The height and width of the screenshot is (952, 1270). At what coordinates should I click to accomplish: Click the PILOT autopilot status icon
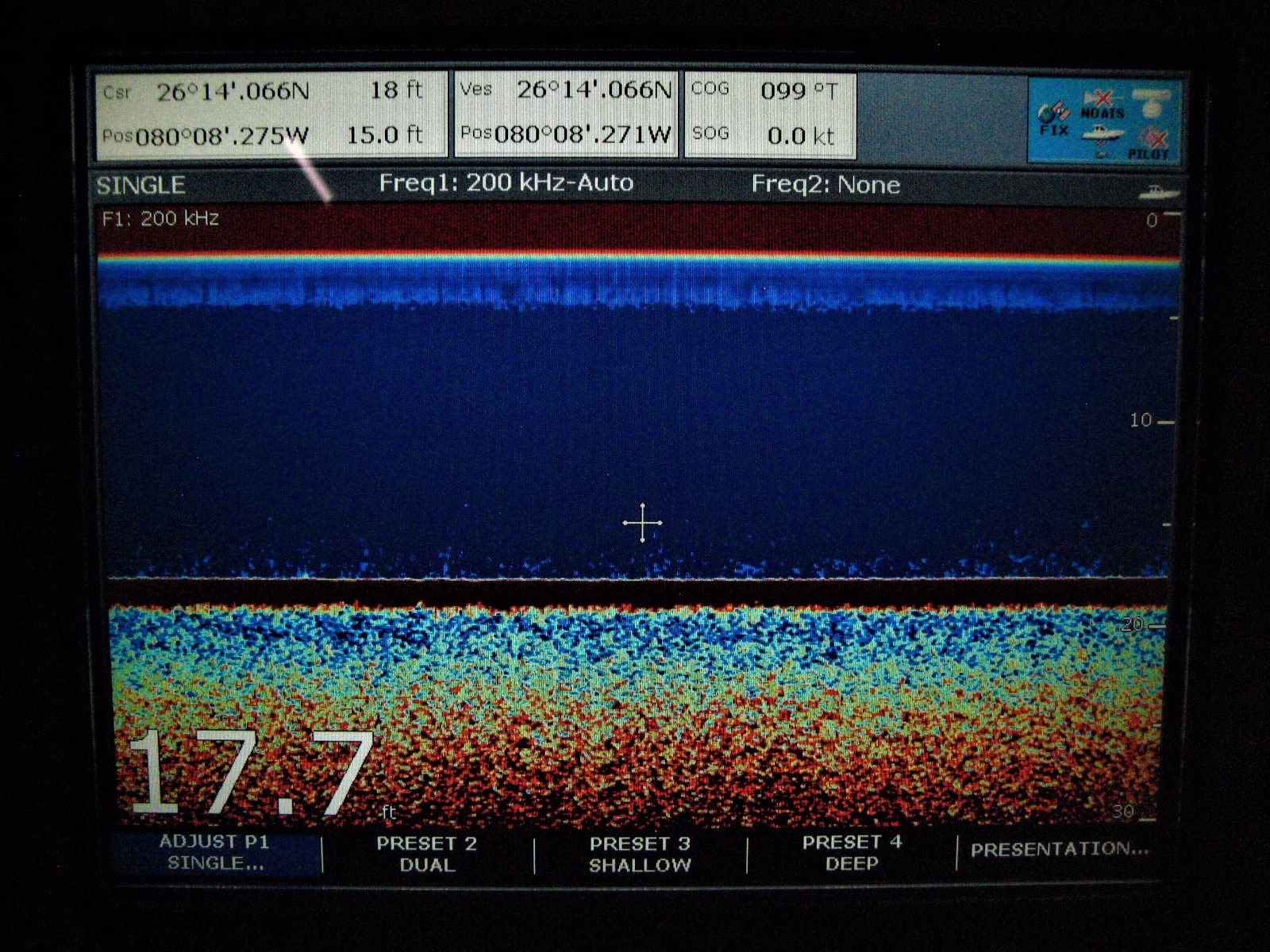point(1149,144)
